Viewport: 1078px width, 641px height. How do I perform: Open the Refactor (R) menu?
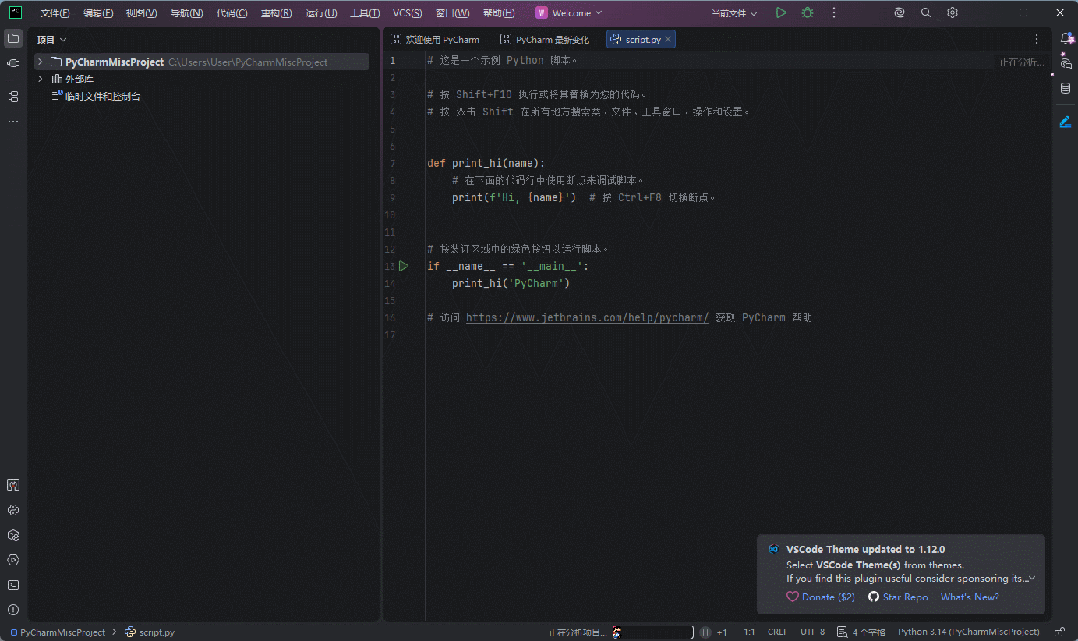[x=276, y=13]
